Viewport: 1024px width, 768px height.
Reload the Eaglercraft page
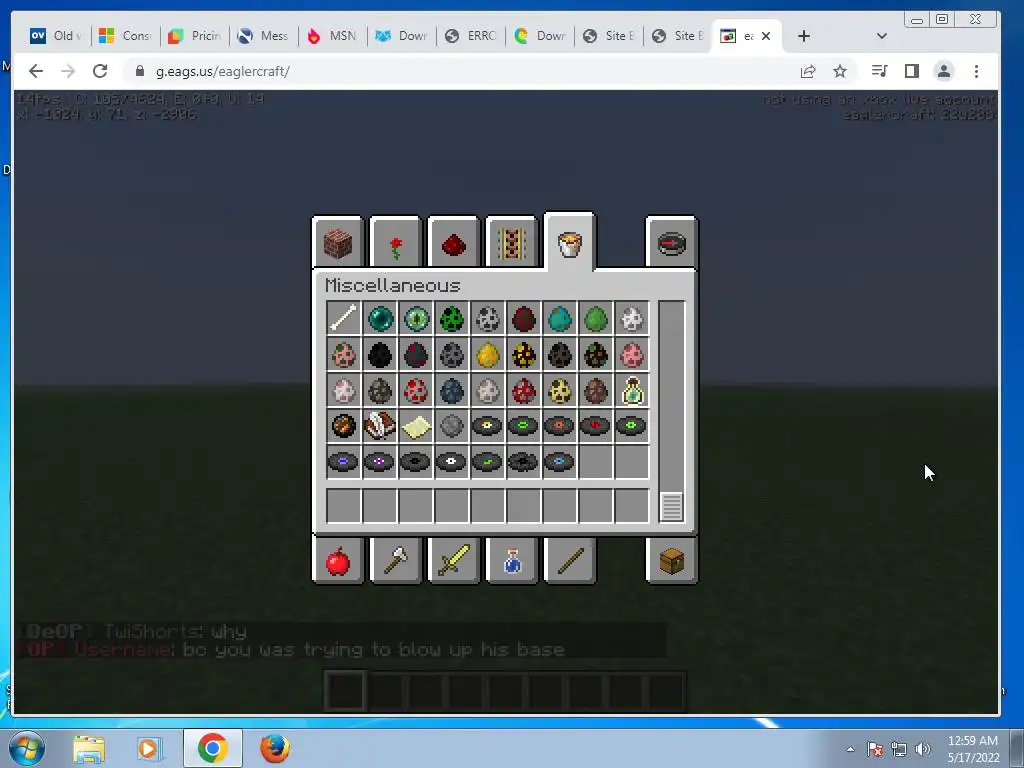click(x=100, y=71)
